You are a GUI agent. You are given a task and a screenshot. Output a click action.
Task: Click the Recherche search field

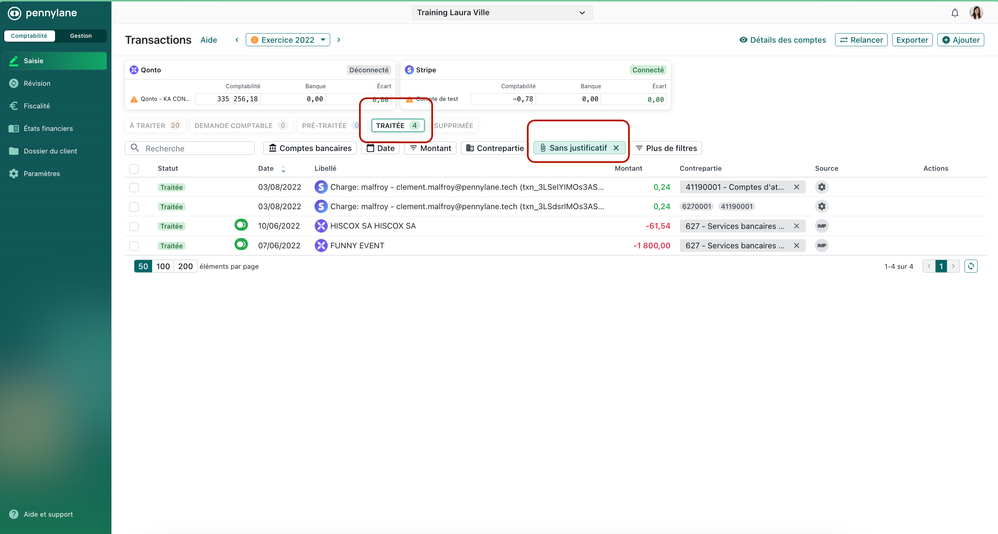pos(196,148)
